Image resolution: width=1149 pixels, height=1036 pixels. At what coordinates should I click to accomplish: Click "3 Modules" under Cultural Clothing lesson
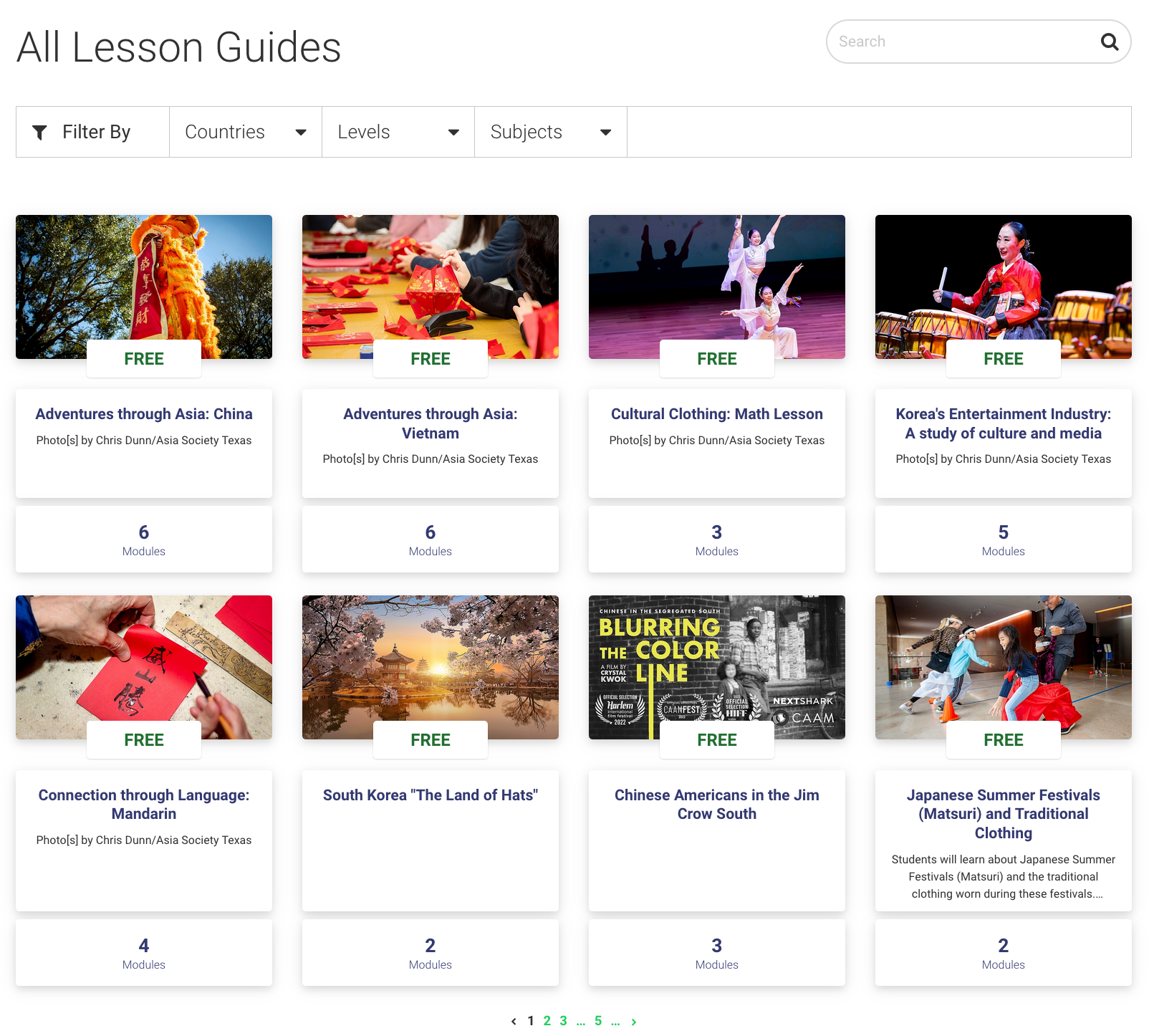(717, 539)
